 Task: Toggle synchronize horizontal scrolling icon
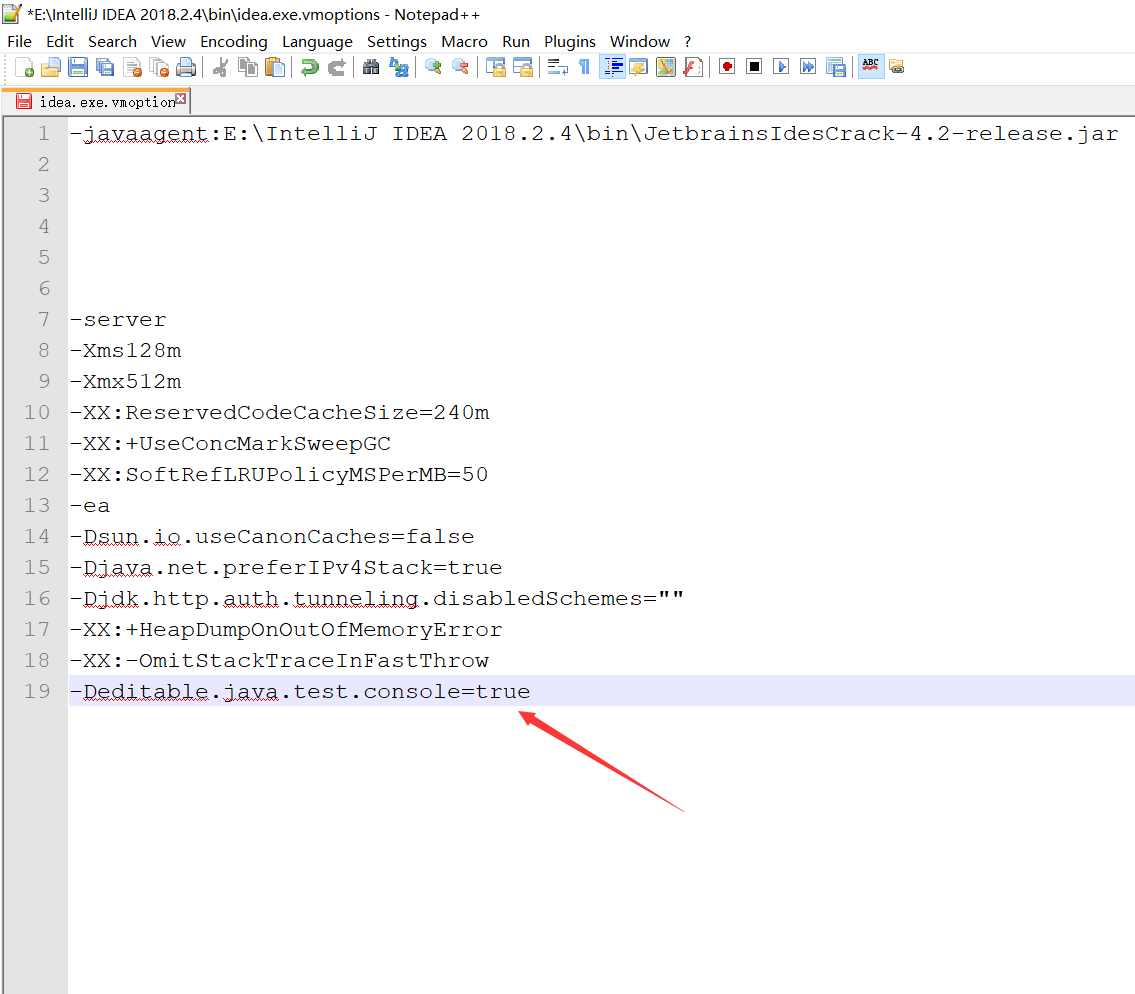[523, 67]
